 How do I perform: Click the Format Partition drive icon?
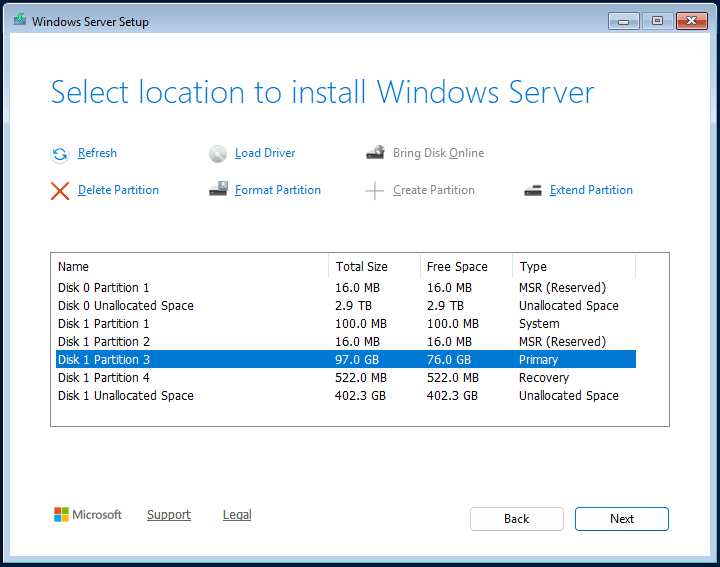tap(218, 189)
